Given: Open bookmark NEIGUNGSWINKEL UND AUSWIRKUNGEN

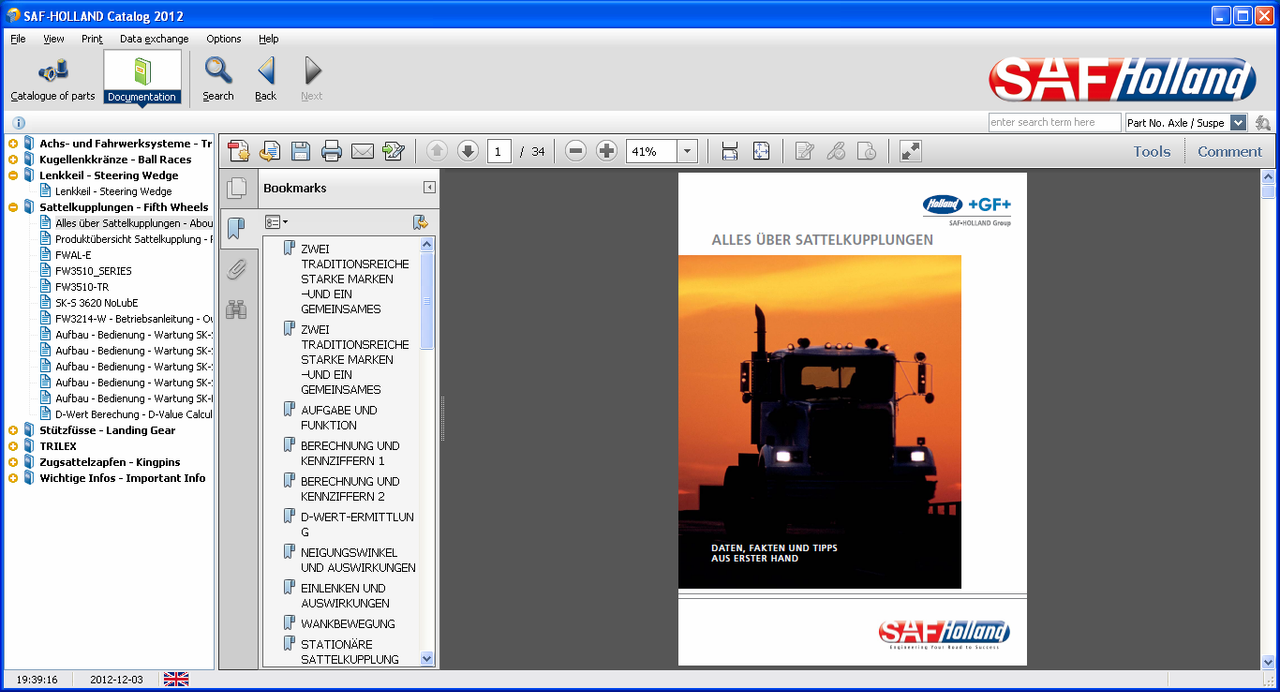Looking at the screenshot, I should coord(358,560).
